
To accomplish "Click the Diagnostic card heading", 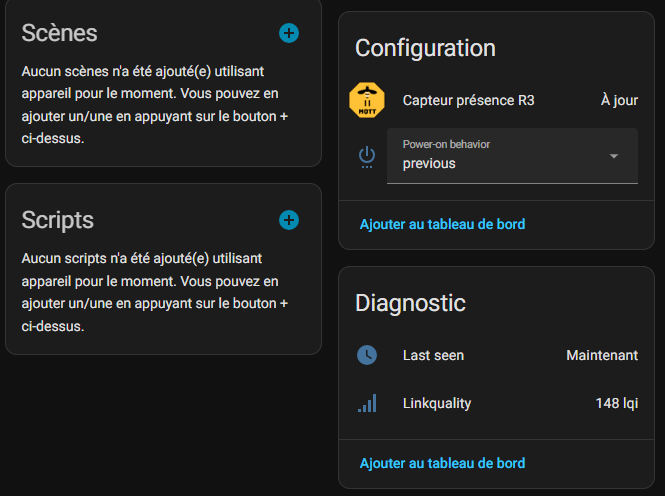I will [410, 302].
